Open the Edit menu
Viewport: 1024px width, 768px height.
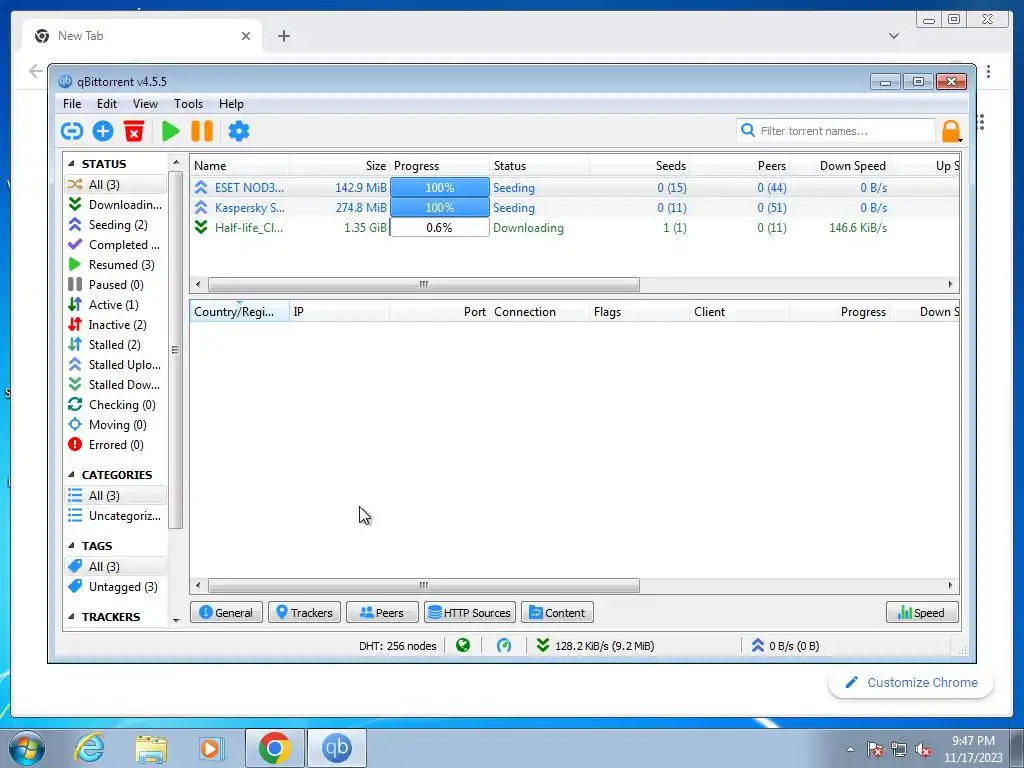pos(106,104)
